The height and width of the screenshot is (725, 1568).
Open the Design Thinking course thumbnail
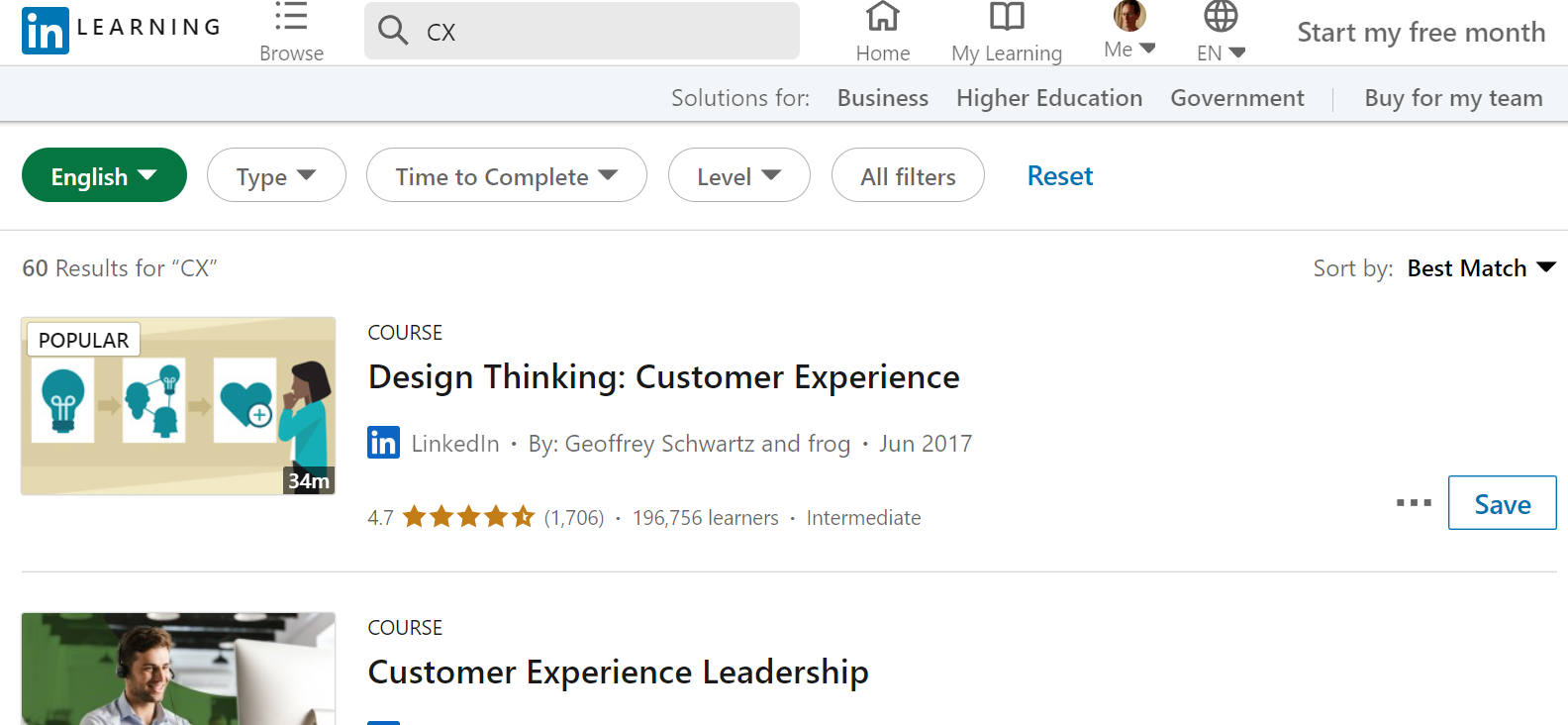click(x=178, y=406)
